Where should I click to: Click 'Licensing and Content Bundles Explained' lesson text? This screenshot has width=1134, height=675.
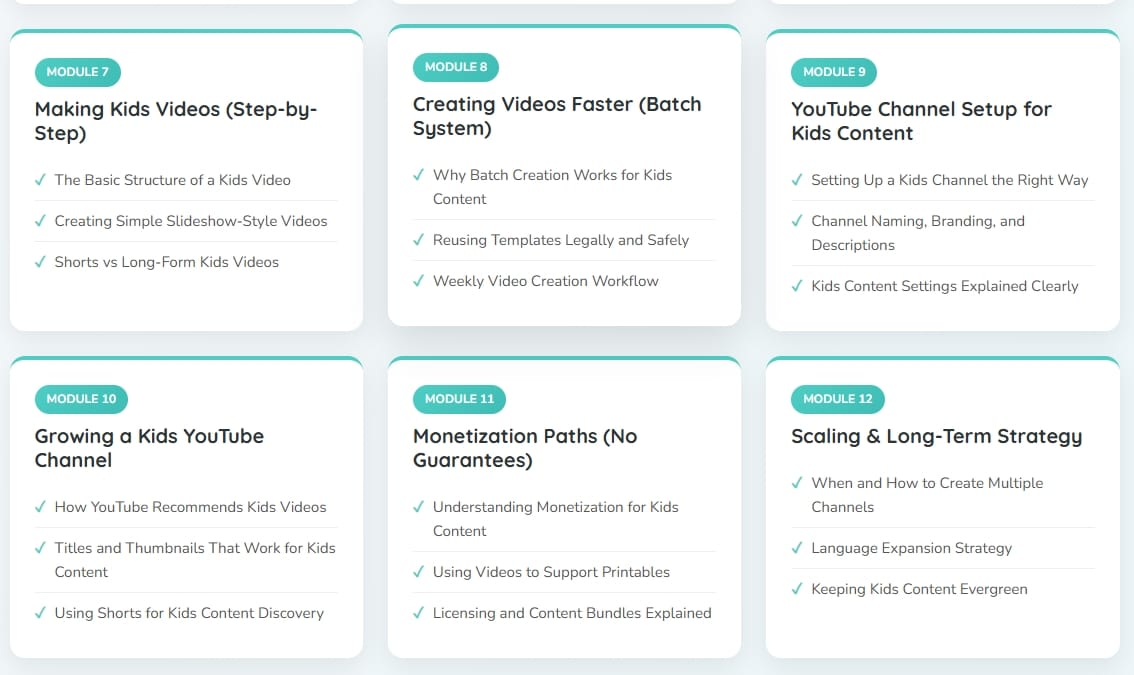pyautogui.click(x=572, y=613)
